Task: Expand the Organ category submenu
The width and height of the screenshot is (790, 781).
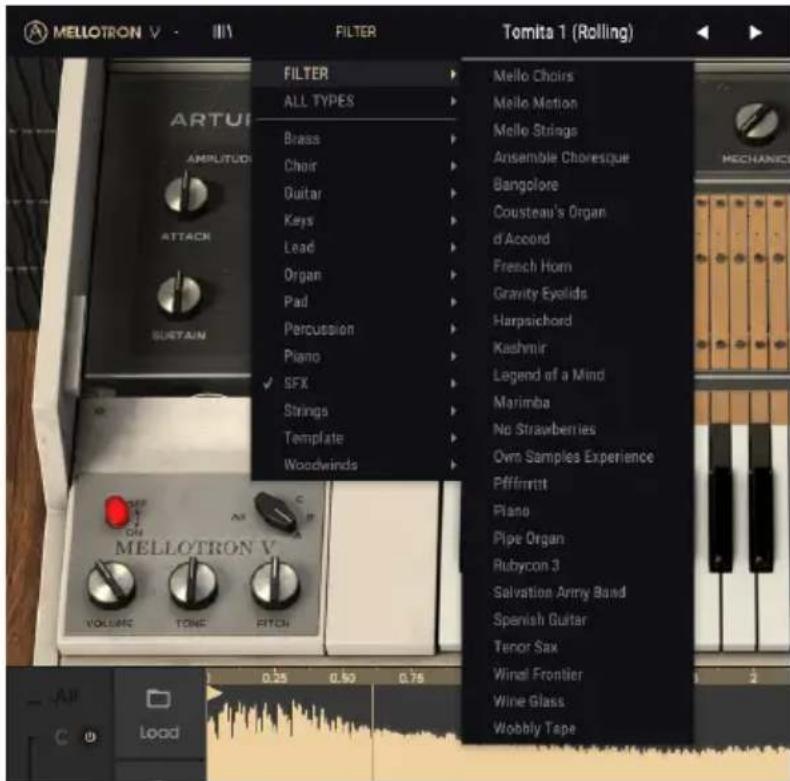Action: pyautogui.click(x=356, y=275)
